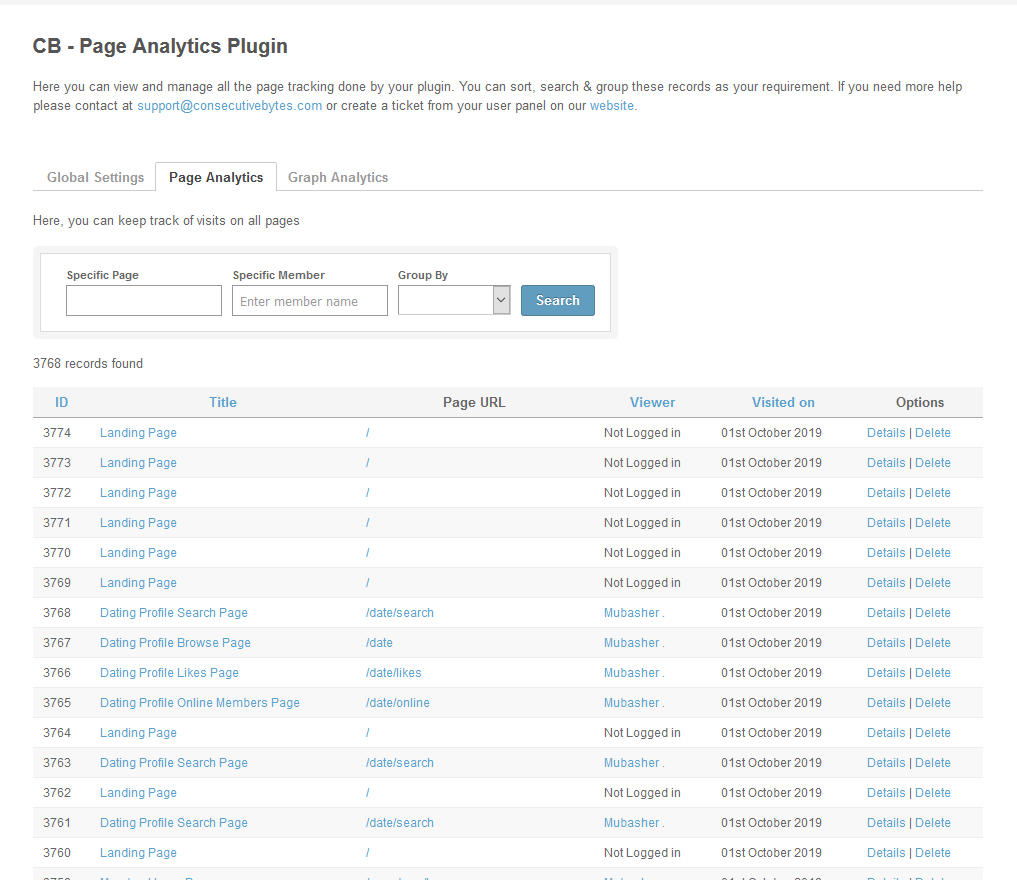This screenshot has height=880, width=1017.
Task: Click the Specific Member name field
Action: point(310,301)
